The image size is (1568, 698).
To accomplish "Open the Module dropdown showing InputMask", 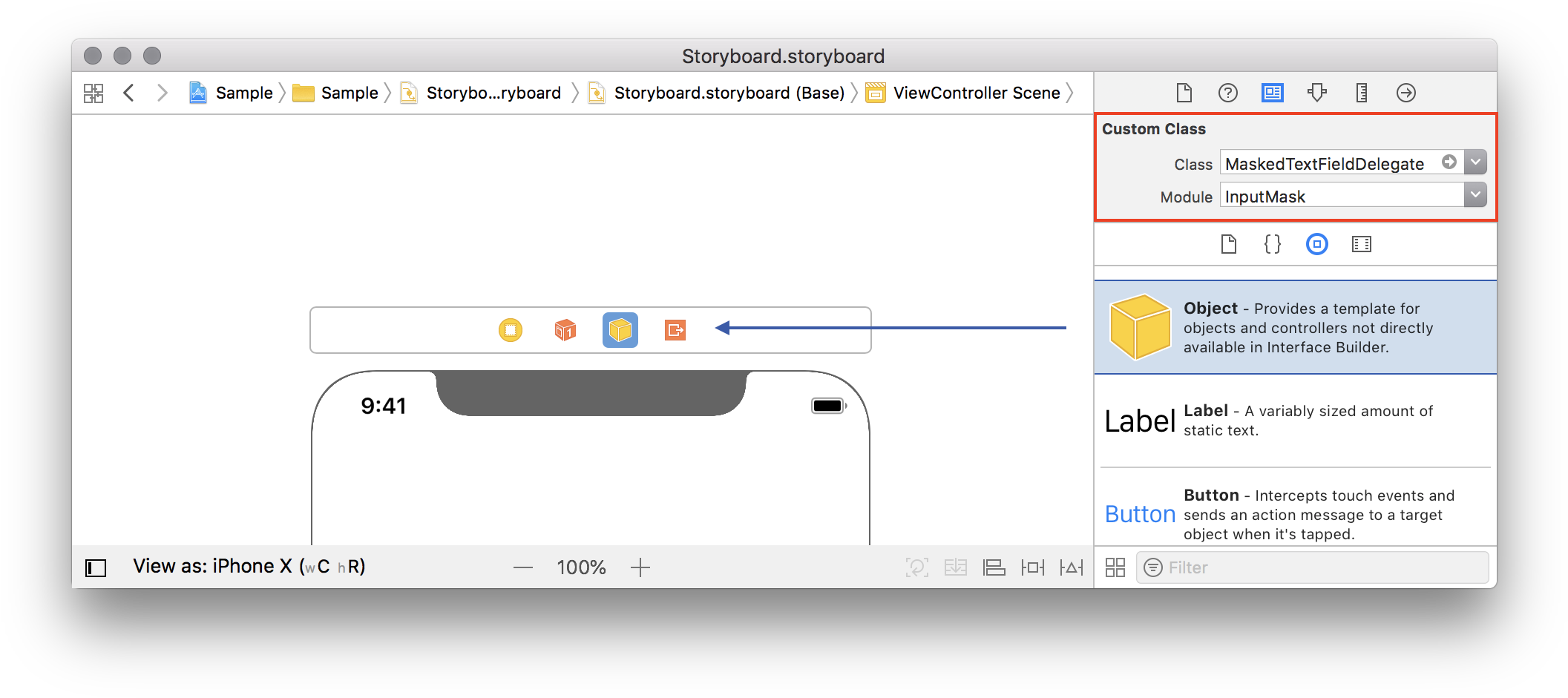I will pyautogui.click(x=1475, y=195).
